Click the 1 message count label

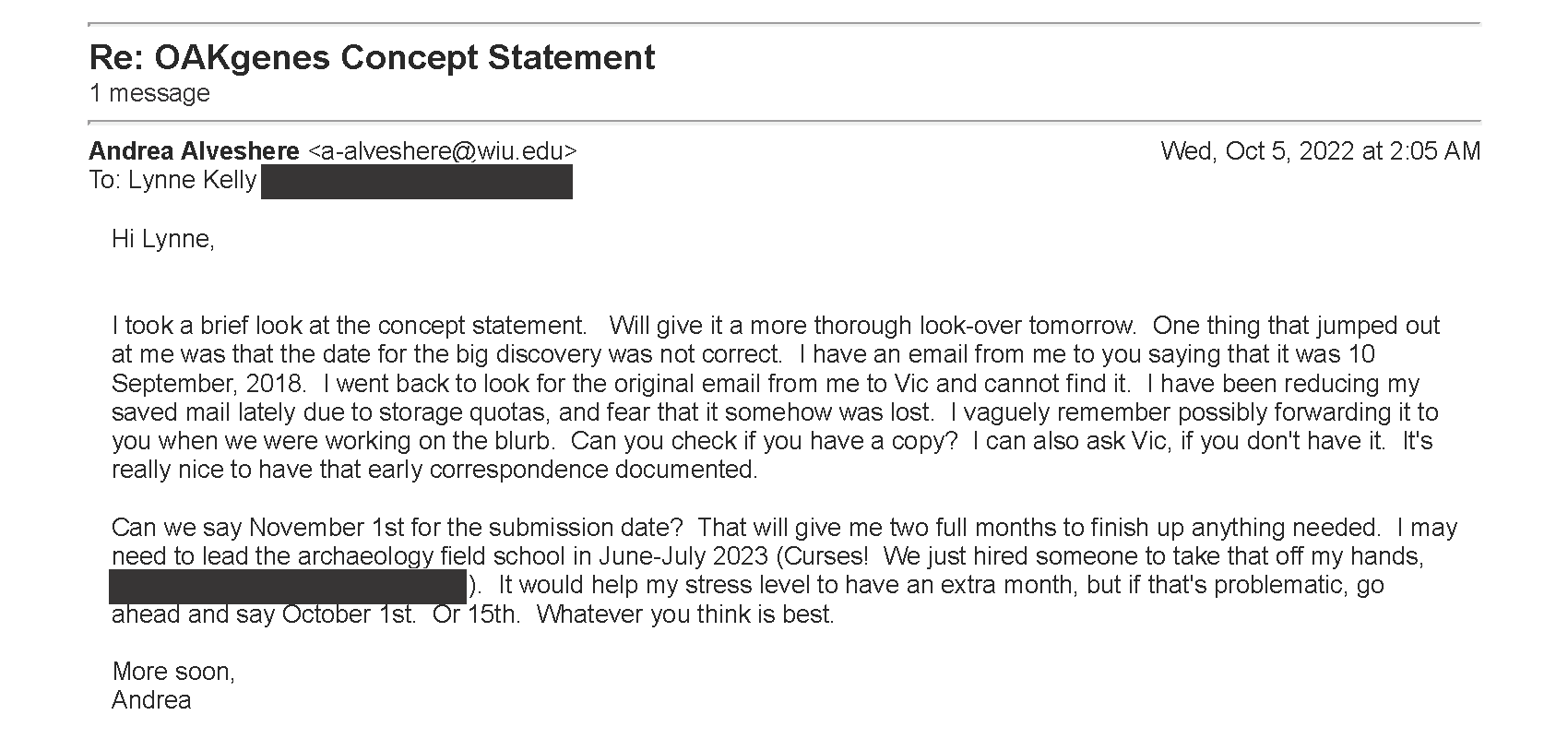point(149,93)
